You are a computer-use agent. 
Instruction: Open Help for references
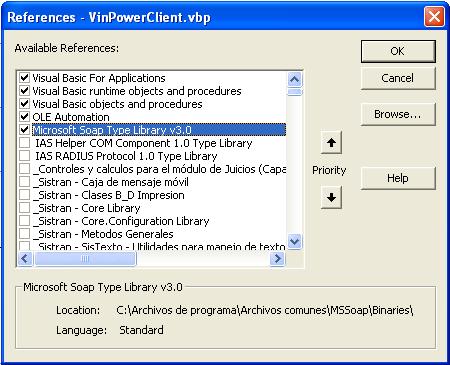(398, 178)
